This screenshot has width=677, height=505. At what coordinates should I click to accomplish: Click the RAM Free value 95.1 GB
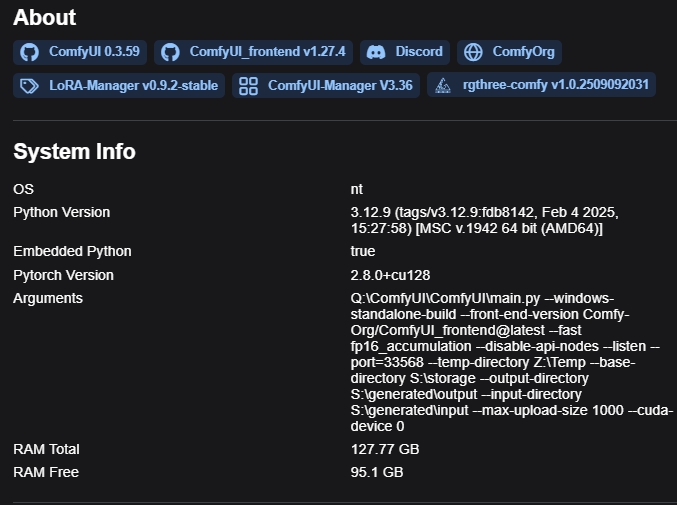(x=377, y=472)
